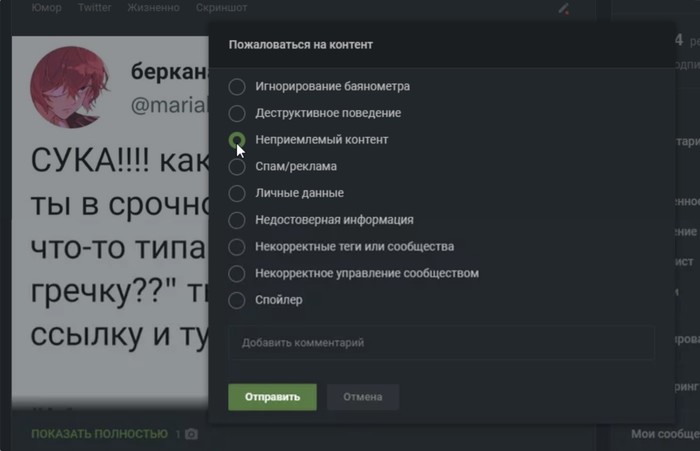Submit report with 'Отправить' button

click(272, 397)
